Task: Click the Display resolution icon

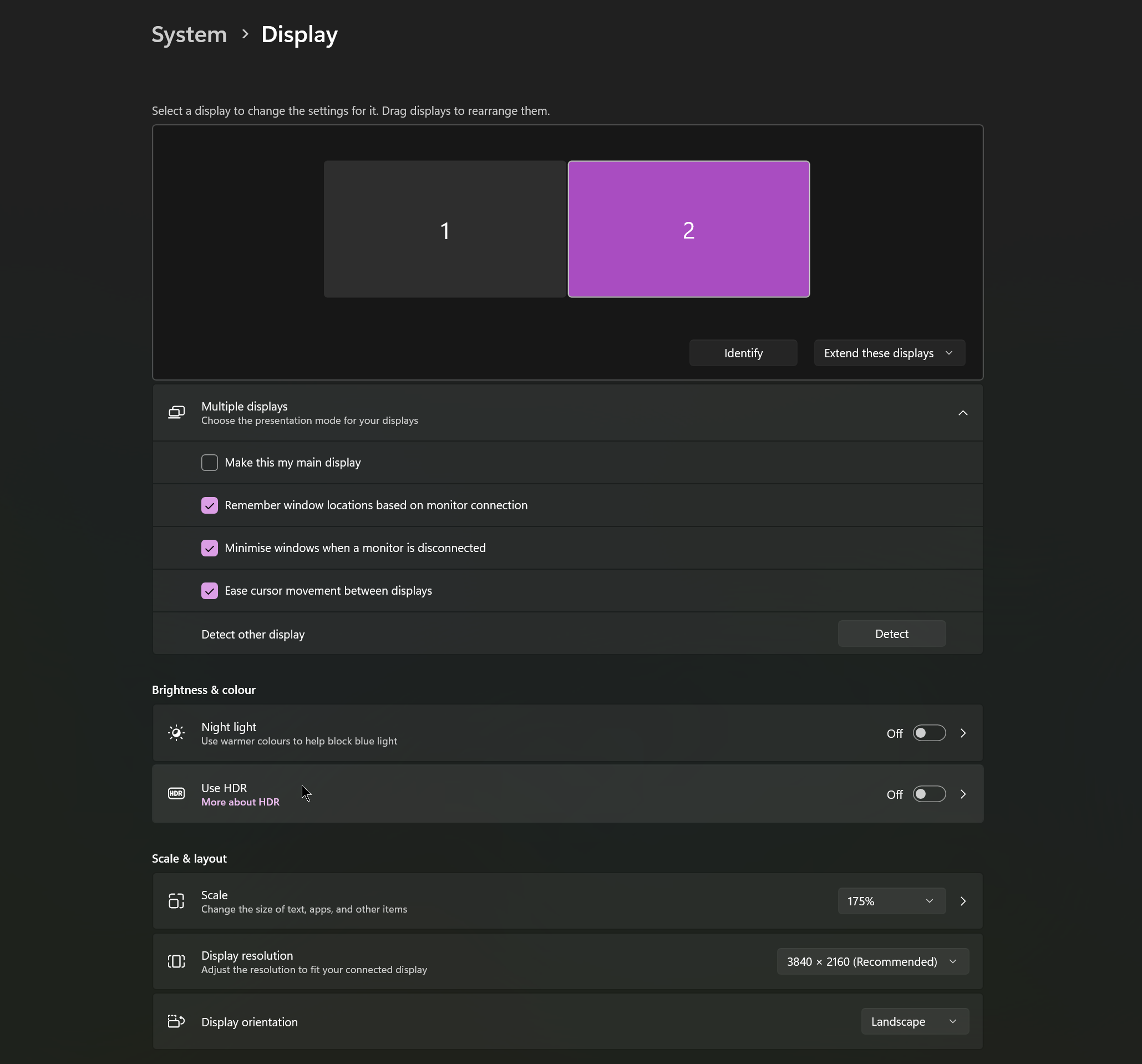Action: coord(176,961)
